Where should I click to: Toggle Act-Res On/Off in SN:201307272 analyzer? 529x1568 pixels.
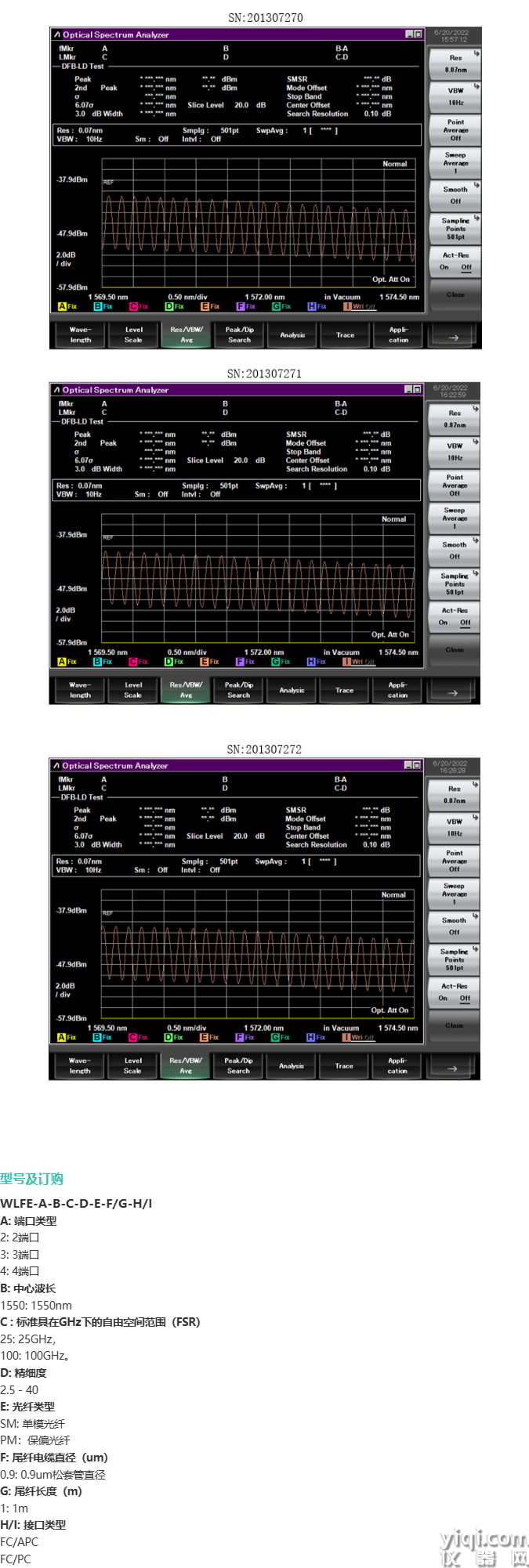point(455,992)
